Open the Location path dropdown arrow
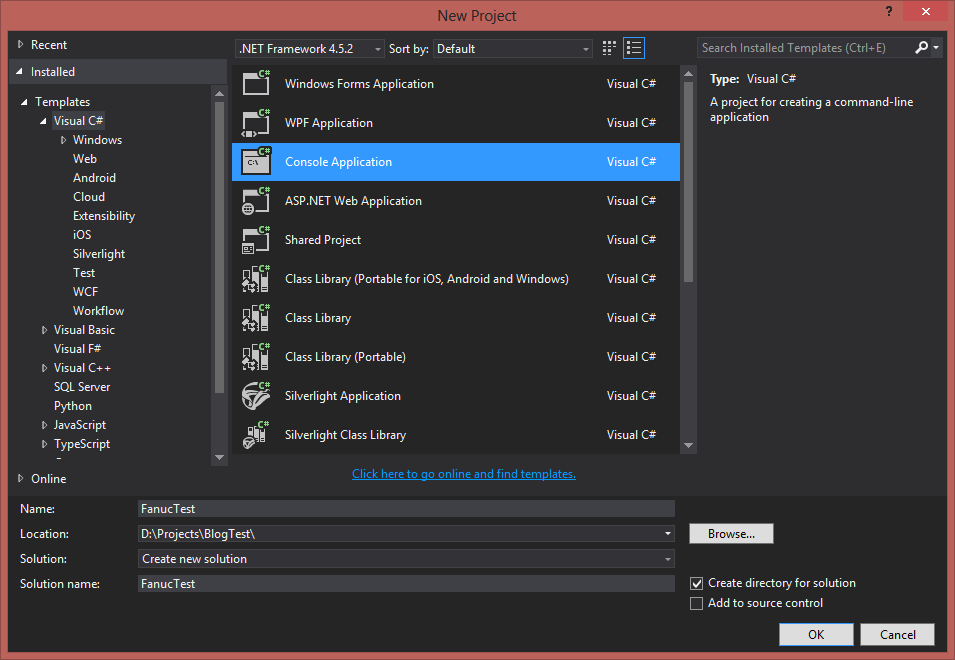 point(668,534)
